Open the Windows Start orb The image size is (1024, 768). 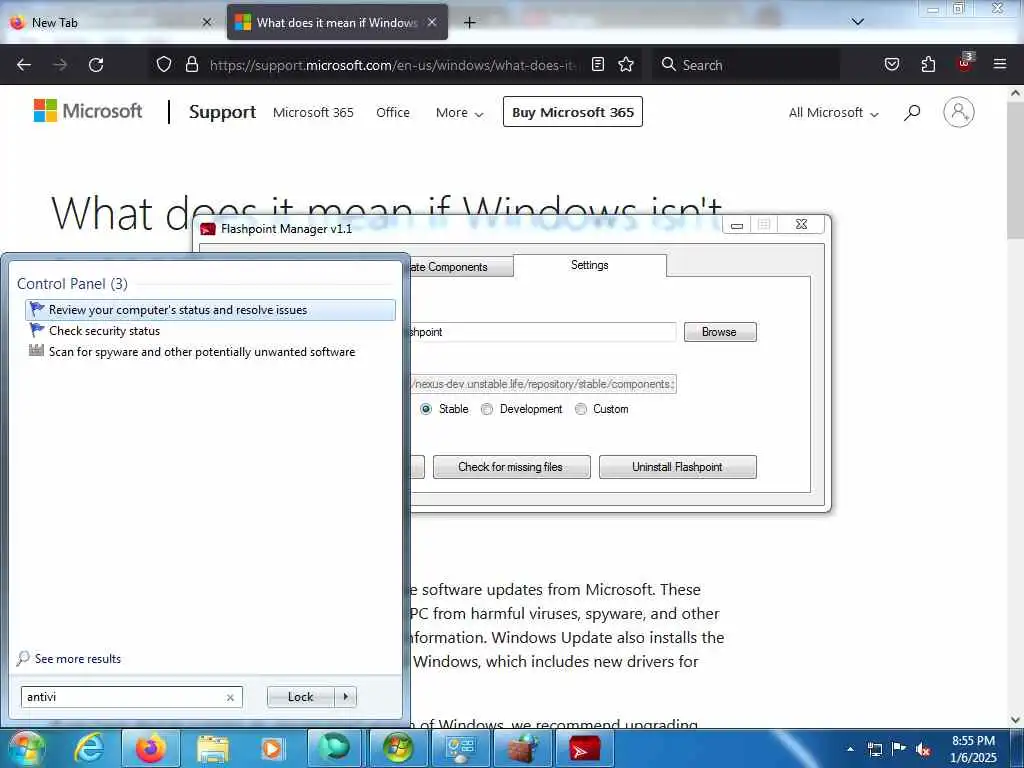[26, 748]
